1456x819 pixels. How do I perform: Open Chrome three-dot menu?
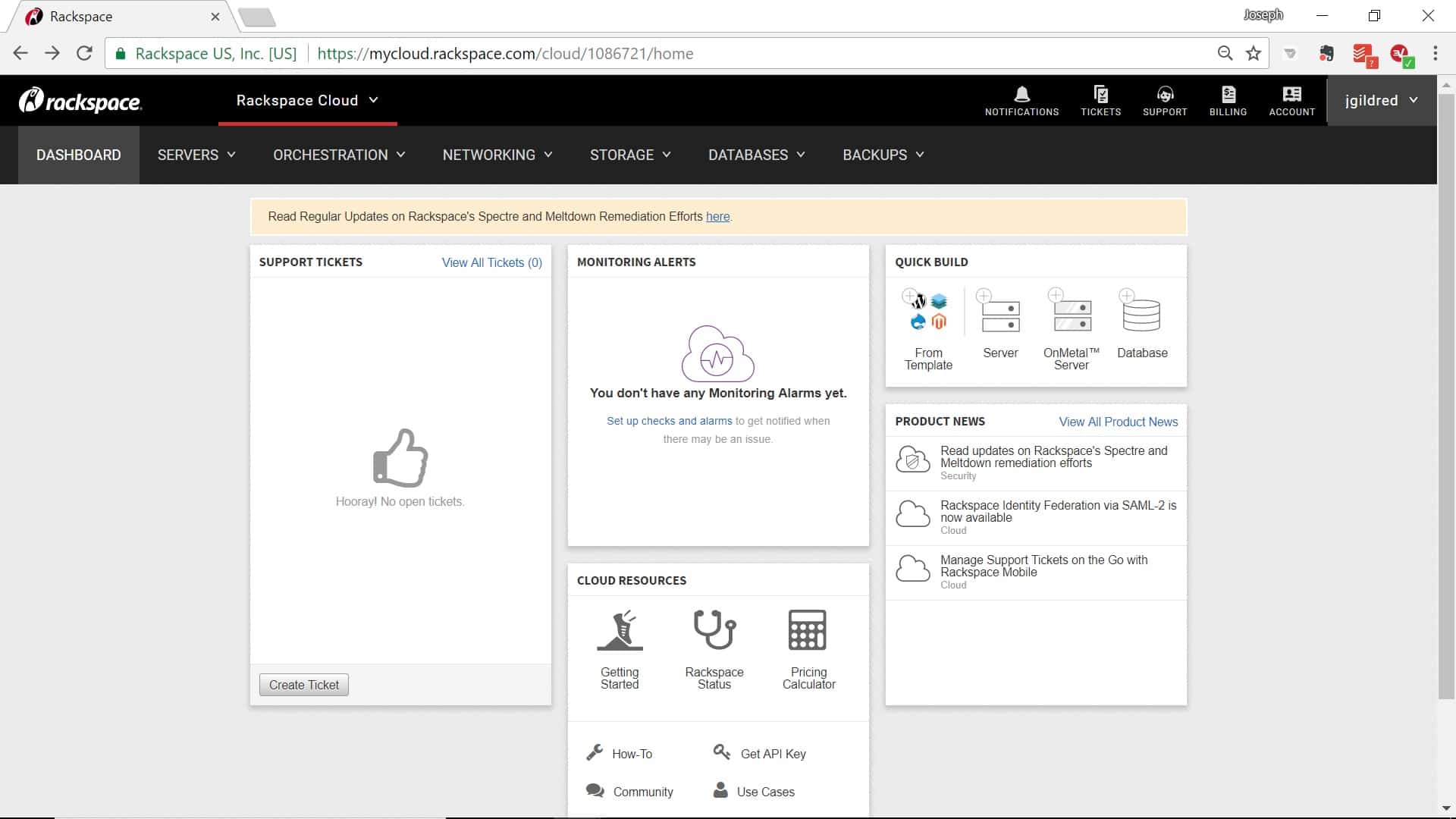(x=1435, y=53)
